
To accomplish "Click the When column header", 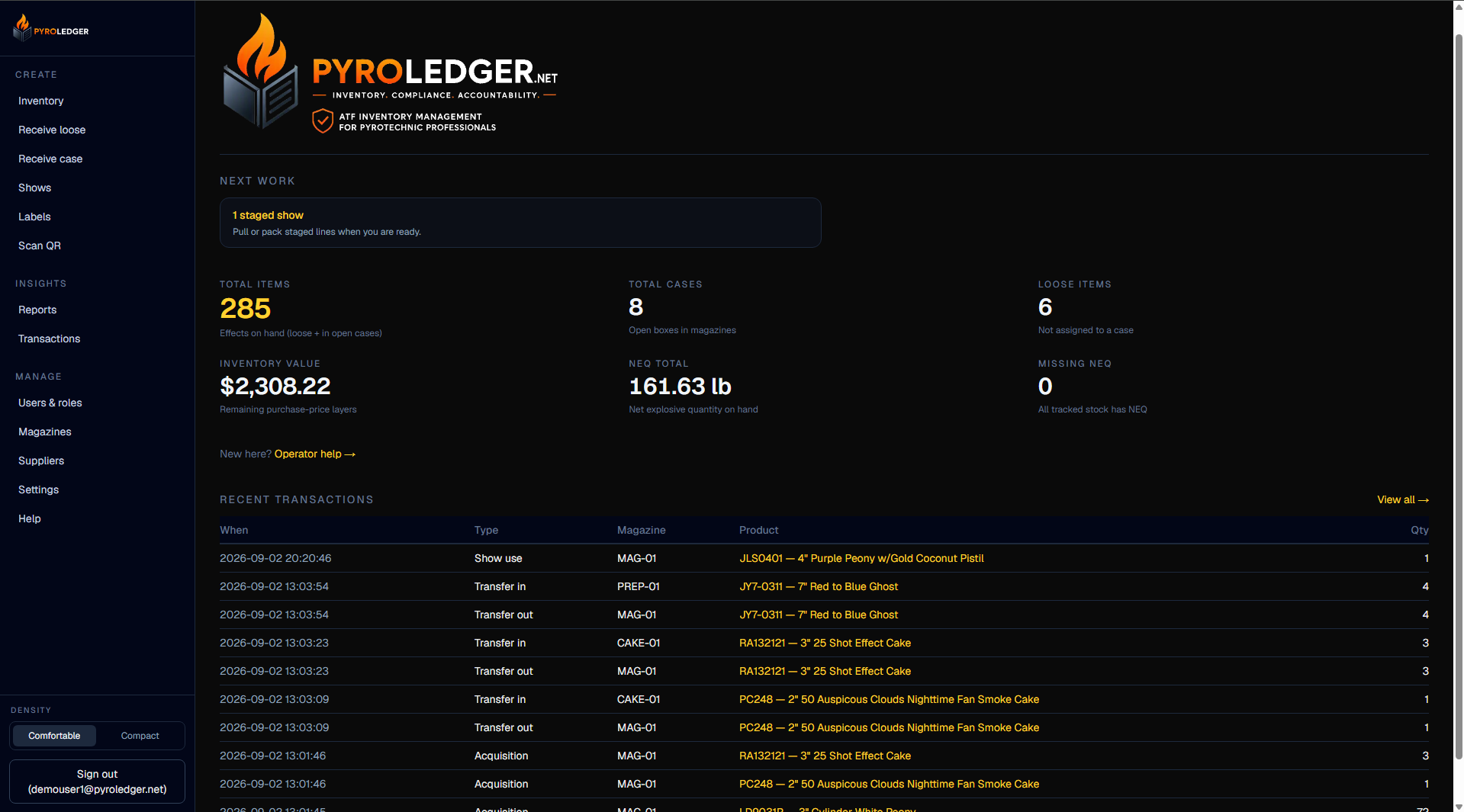I will [x=233, y=530].
